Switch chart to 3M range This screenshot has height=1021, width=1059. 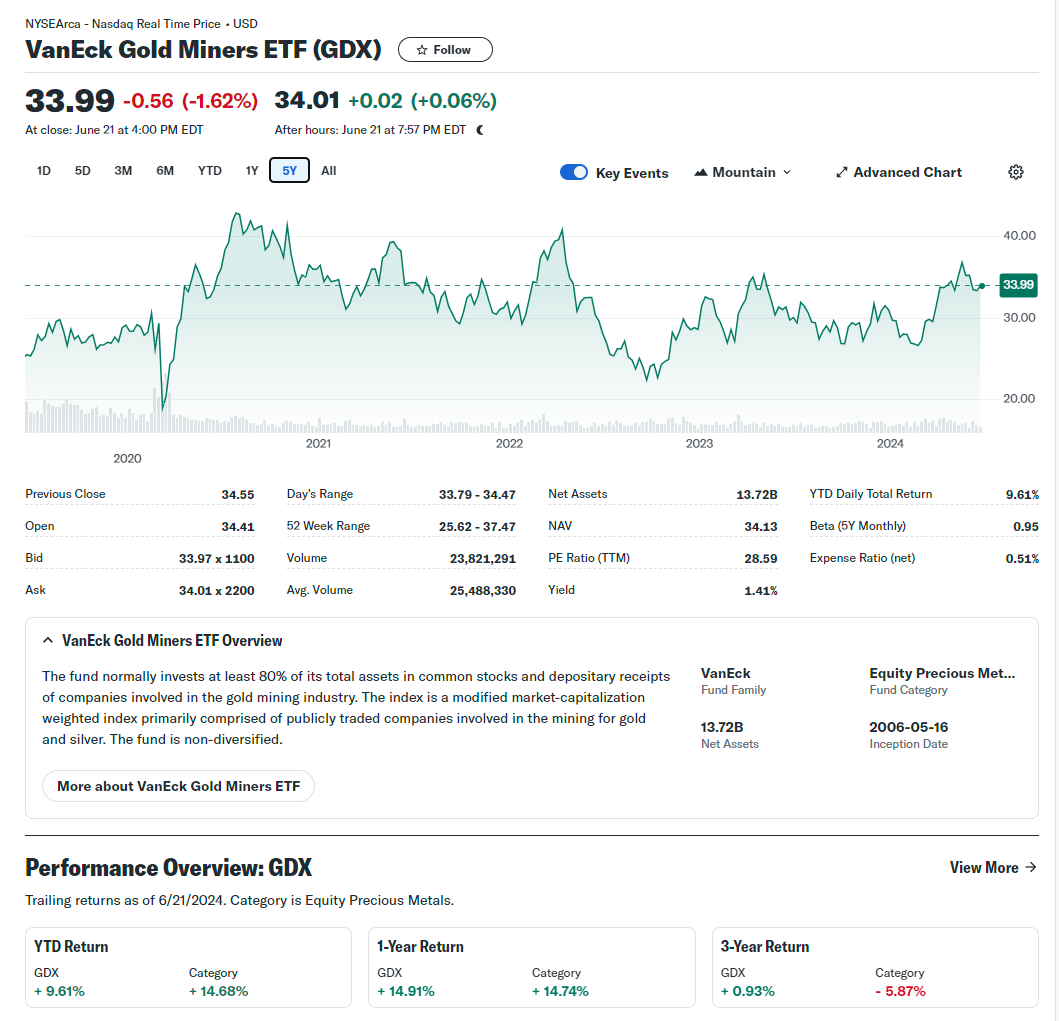pos(123,171)
